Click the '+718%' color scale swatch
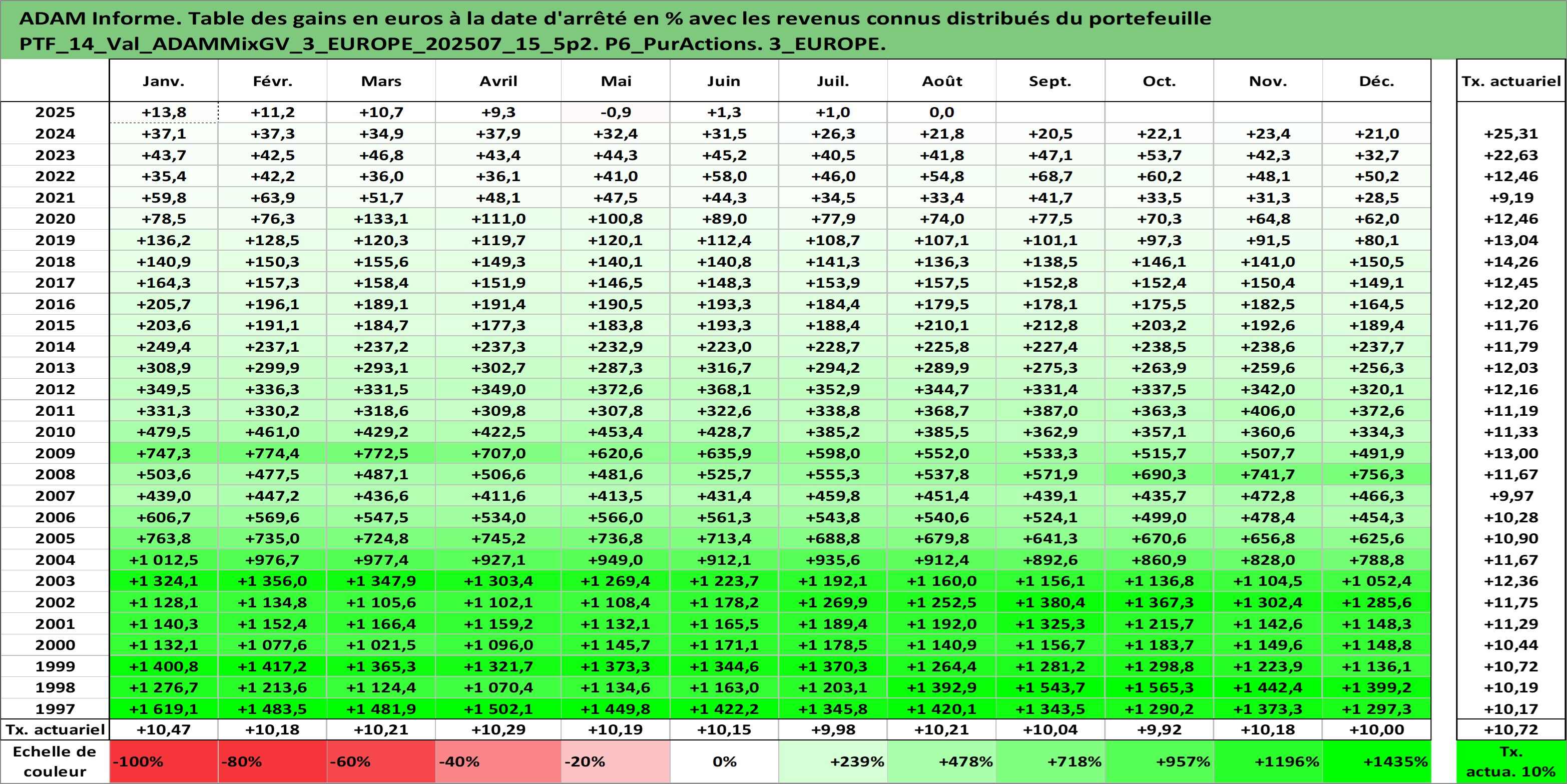The width and height of the screenshot is (1567, 784). 1050,761
